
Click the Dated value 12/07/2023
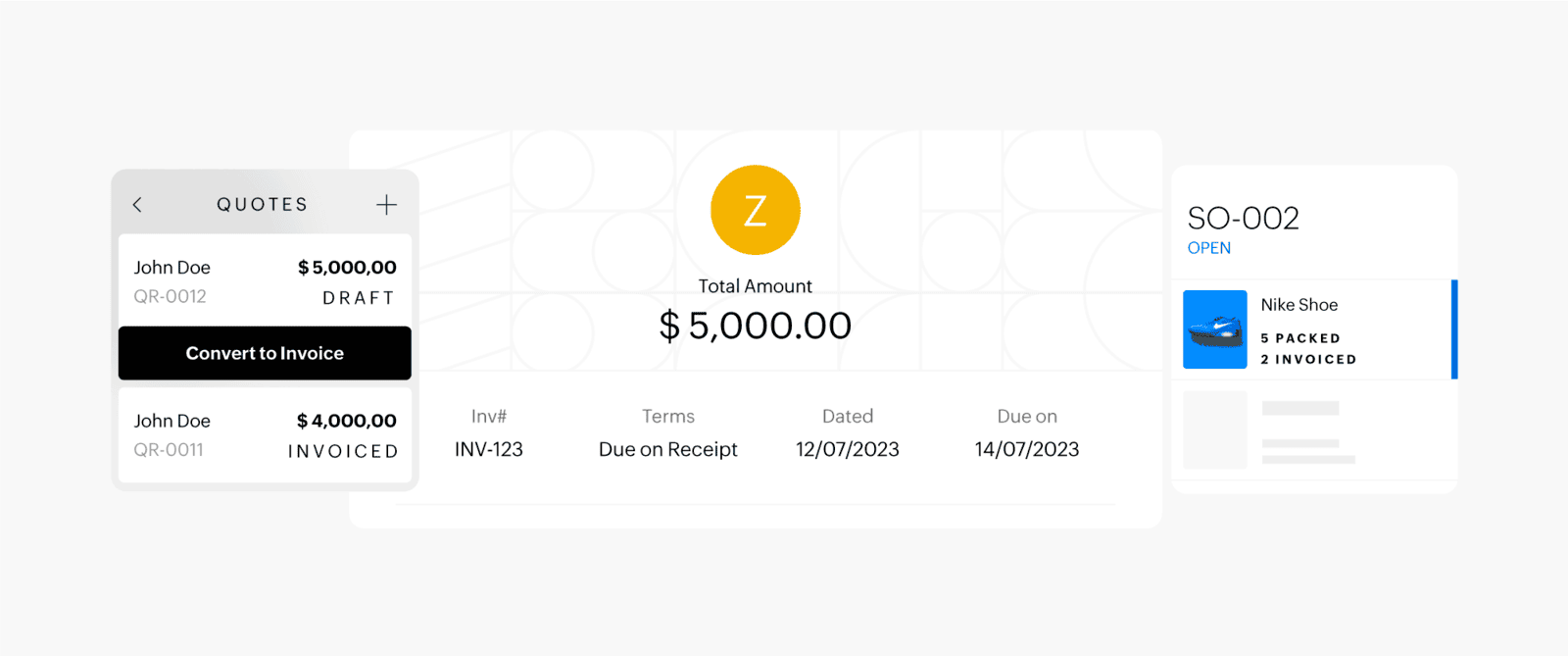tap(847, 449)
